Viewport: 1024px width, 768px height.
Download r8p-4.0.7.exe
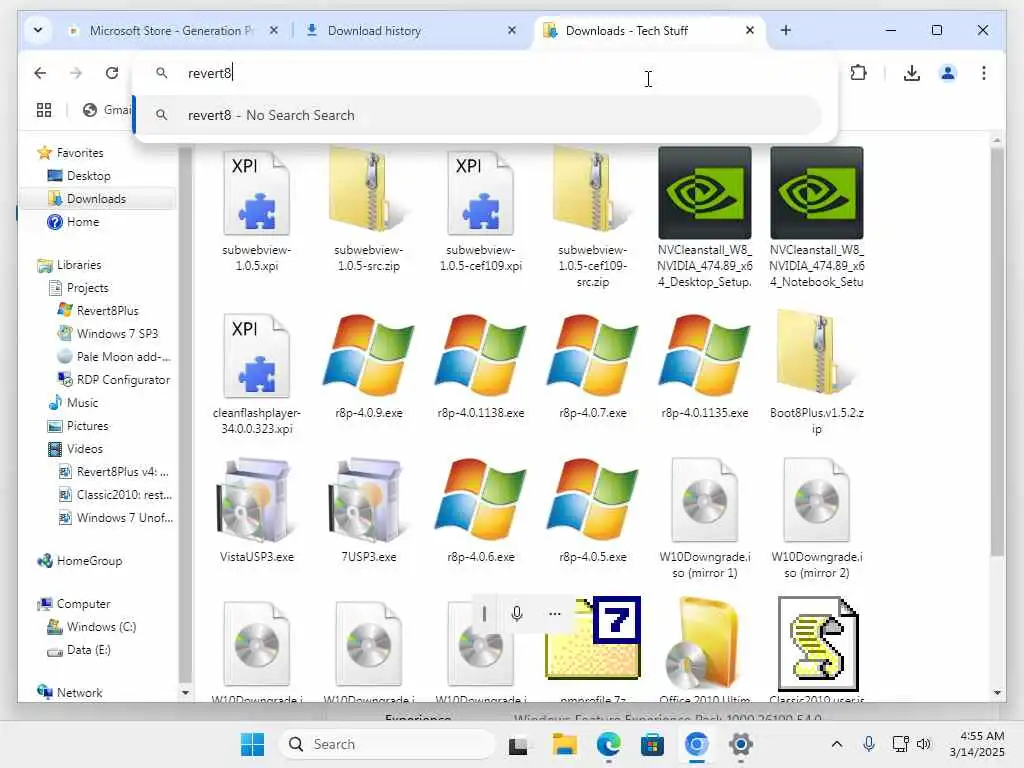click(x=592, y=366)
